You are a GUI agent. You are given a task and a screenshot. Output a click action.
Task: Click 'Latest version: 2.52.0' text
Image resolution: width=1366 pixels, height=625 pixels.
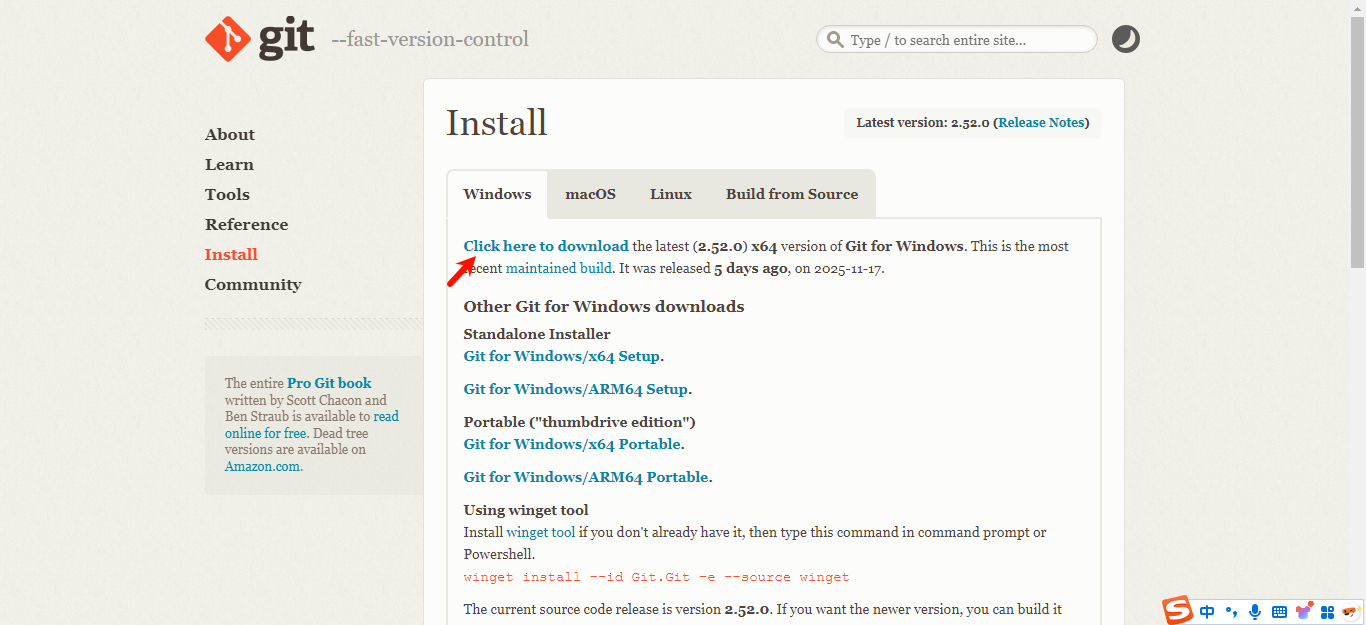coord(923,123)
